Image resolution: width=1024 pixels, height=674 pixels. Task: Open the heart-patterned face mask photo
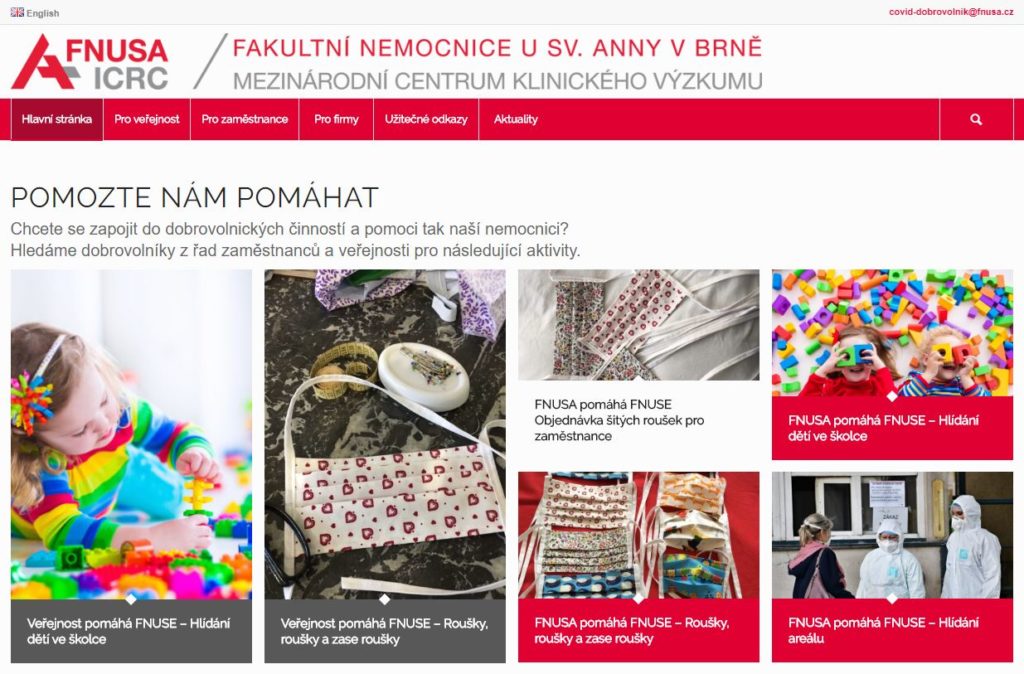click(385, 434)
